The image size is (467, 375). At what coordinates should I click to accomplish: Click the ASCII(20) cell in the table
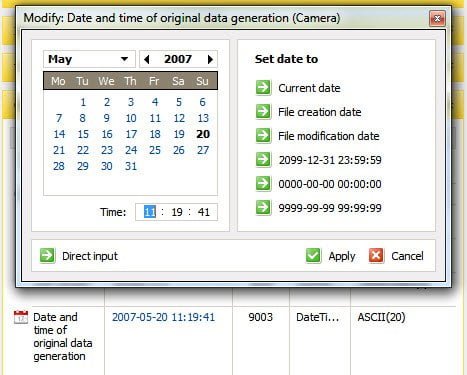coord(381,317)
